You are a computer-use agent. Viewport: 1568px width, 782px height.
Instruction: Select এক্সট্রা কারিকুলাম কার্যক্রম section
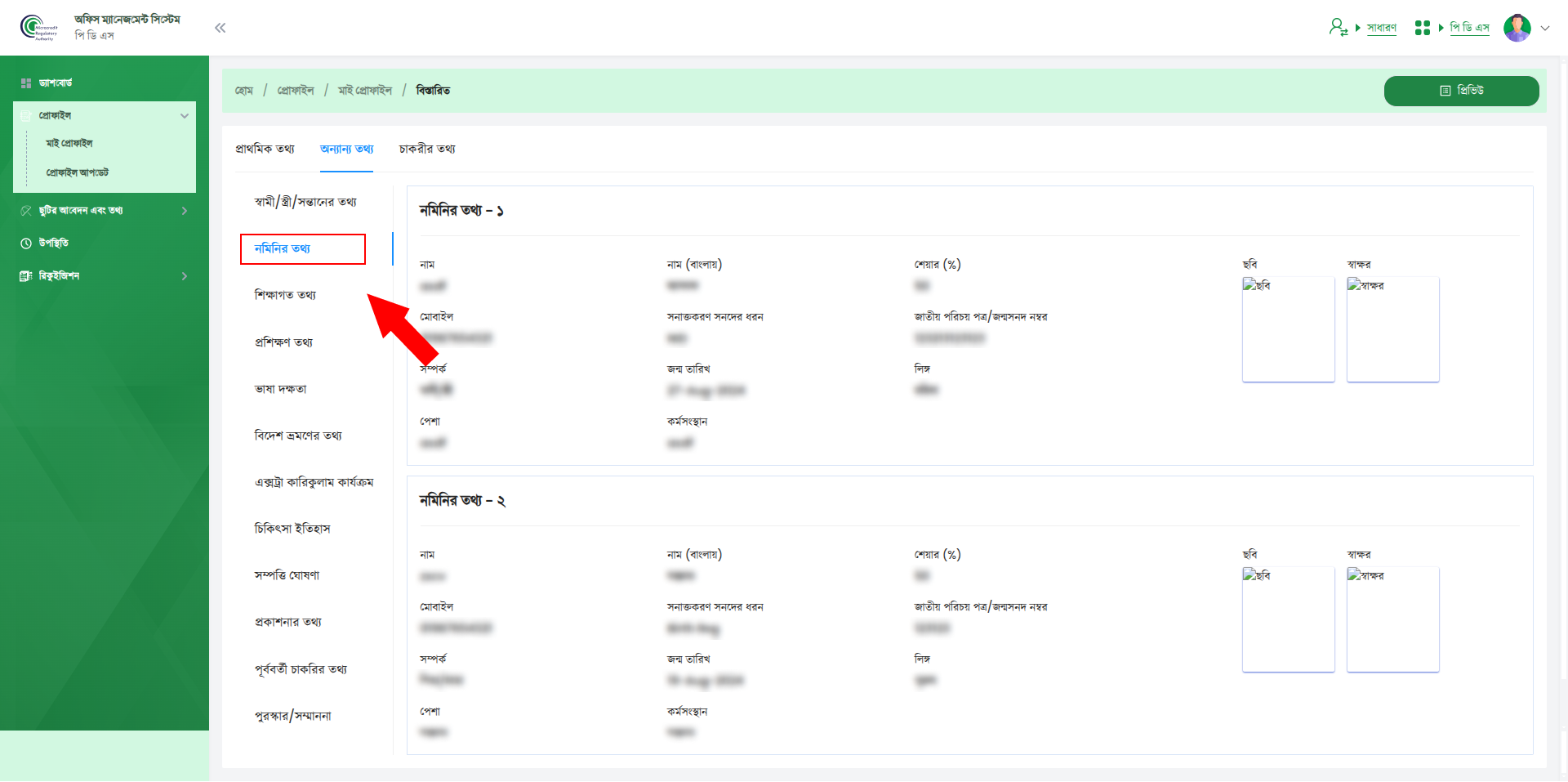[x=314, y=482]
